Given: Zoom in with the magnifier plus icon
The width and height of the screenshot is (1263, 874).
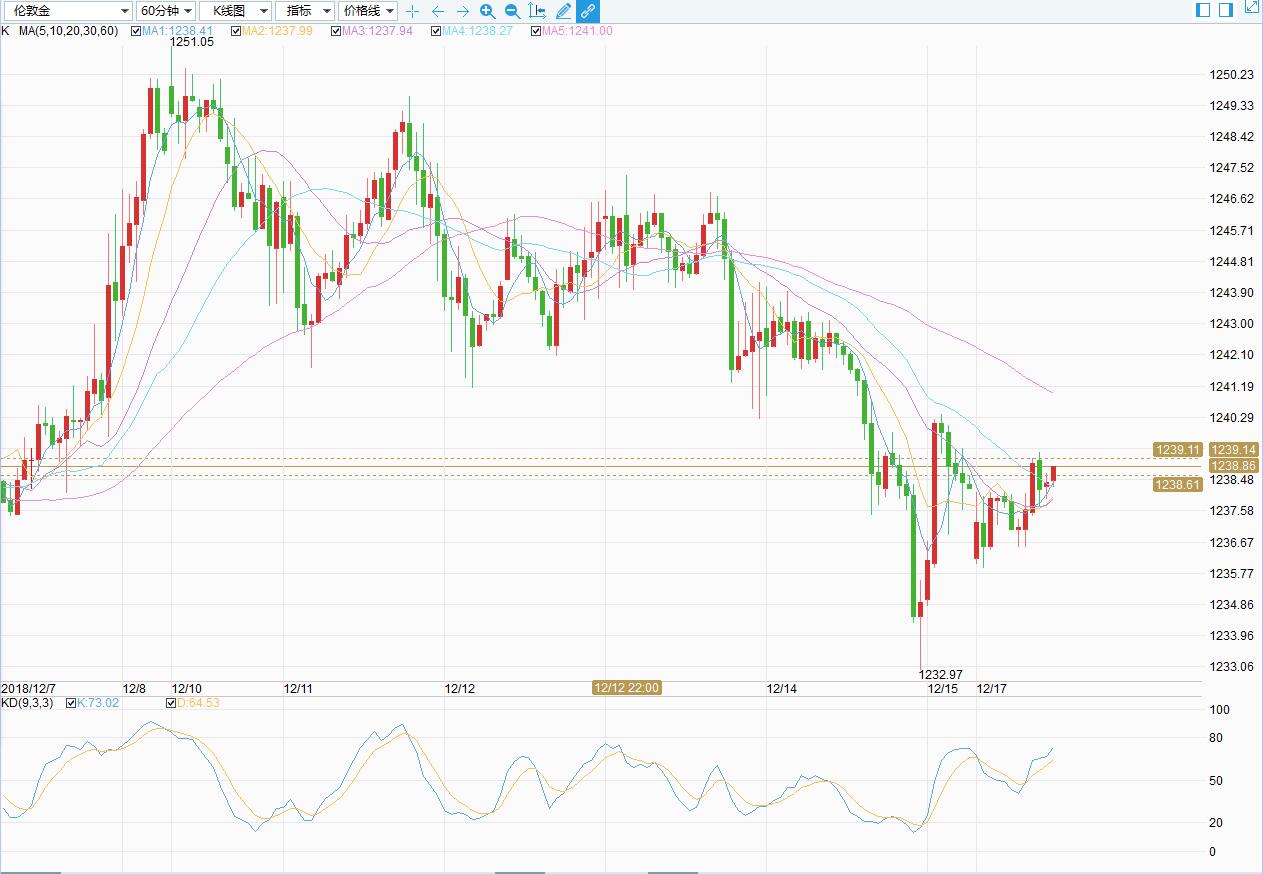Looking at the screenshot, I should (x=487, y=11).
